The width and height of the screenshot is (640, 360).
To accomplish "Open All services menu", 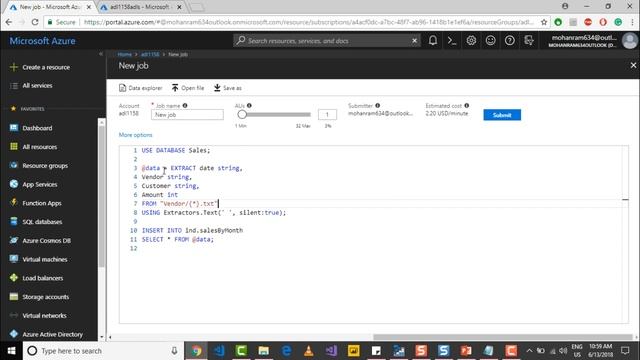I will click(x=31, y=85).
